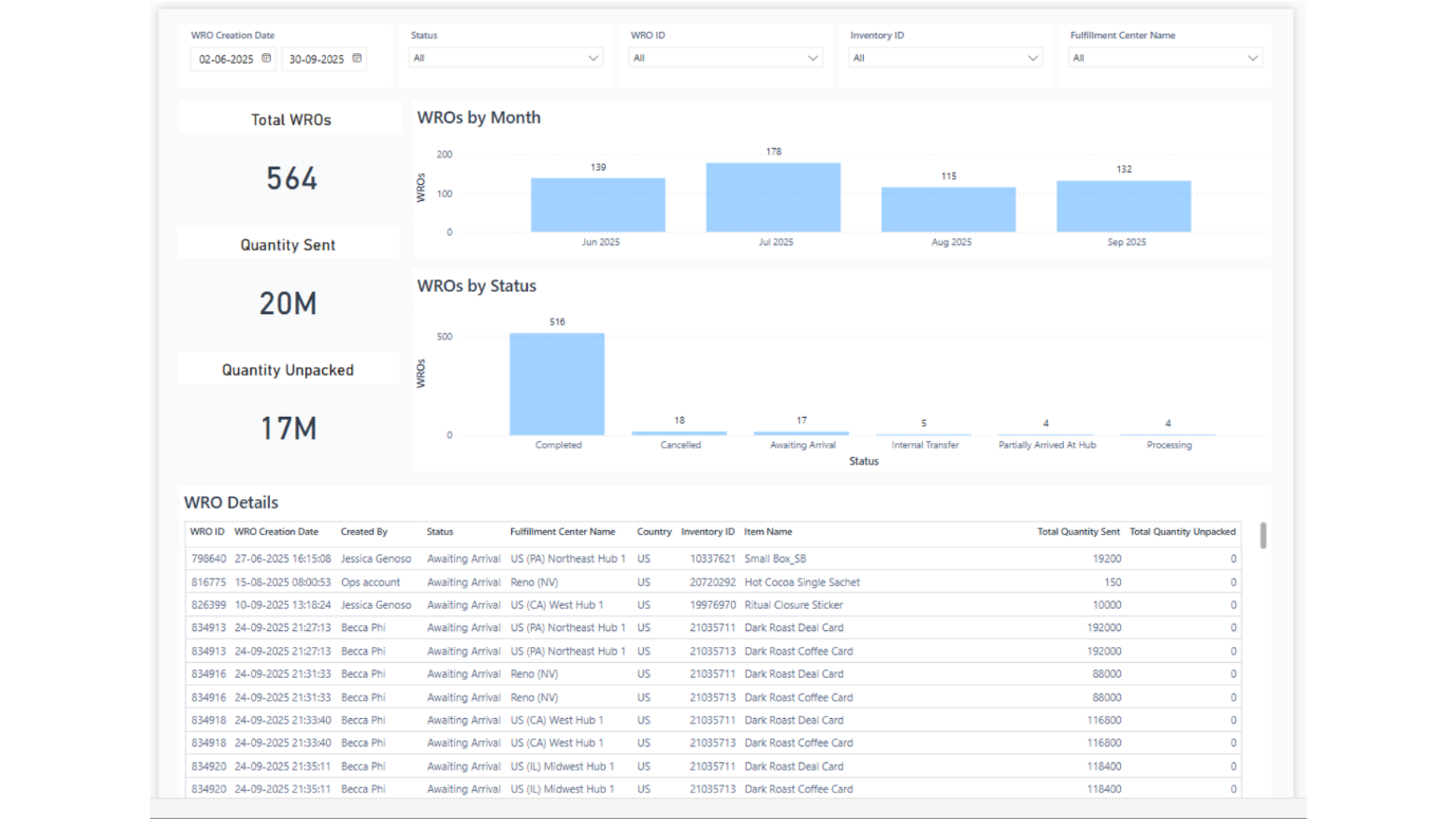1456x819 pixels.
Task: Click the Fulfillment Center Name column header
Action: pos(562,532)
